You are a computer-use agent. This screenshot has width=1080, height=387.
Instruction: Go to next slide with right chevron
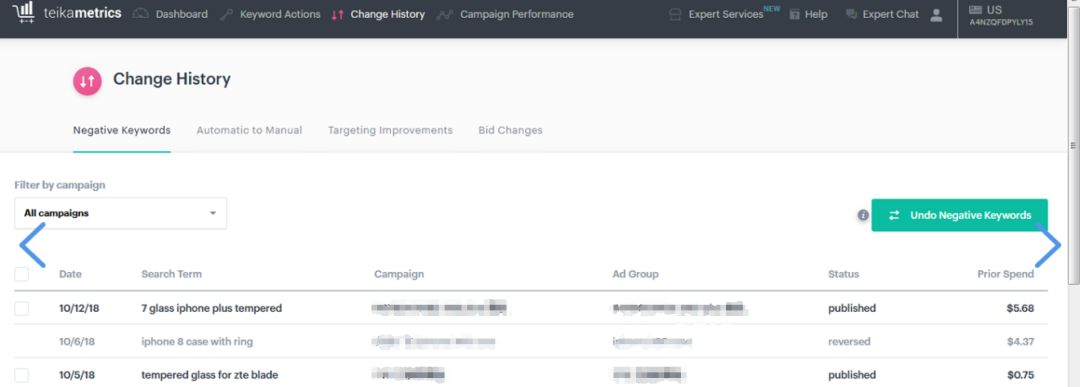click(1048, 244)
